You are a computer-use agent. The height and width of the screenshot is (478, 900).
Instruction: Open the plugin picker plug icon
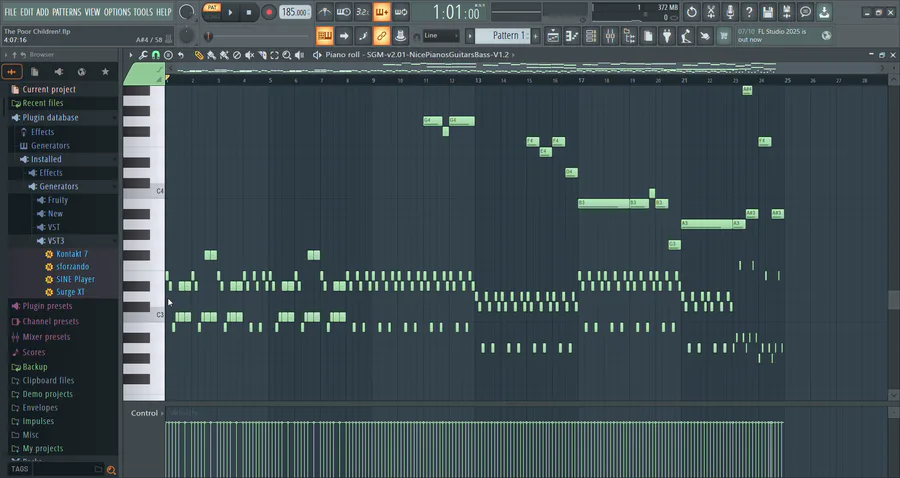(667, 36)
